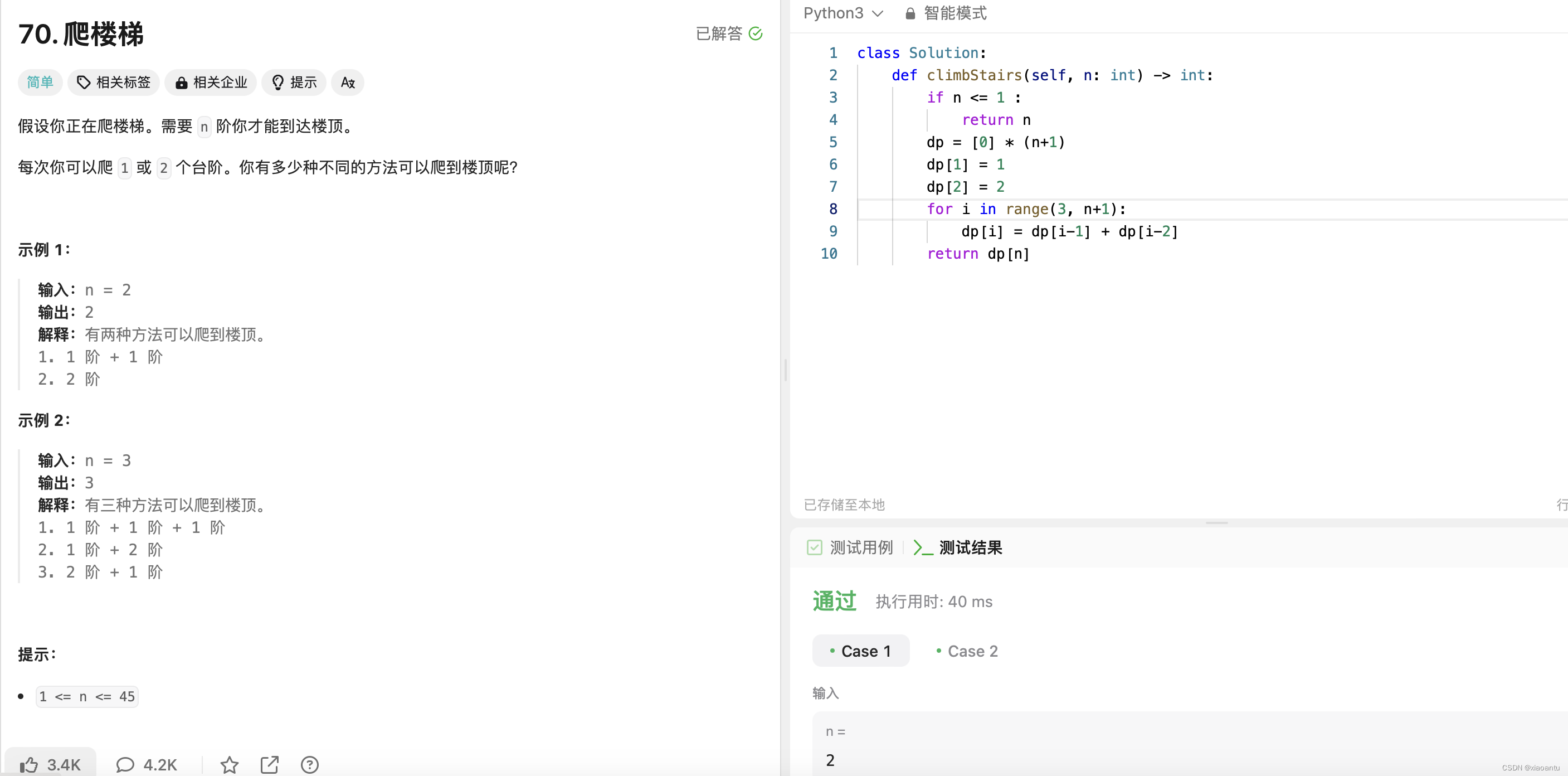Click the problem title 70. 爬楼梯
The height and width of the screenshot is (776, 1568).
click(80, 34)
